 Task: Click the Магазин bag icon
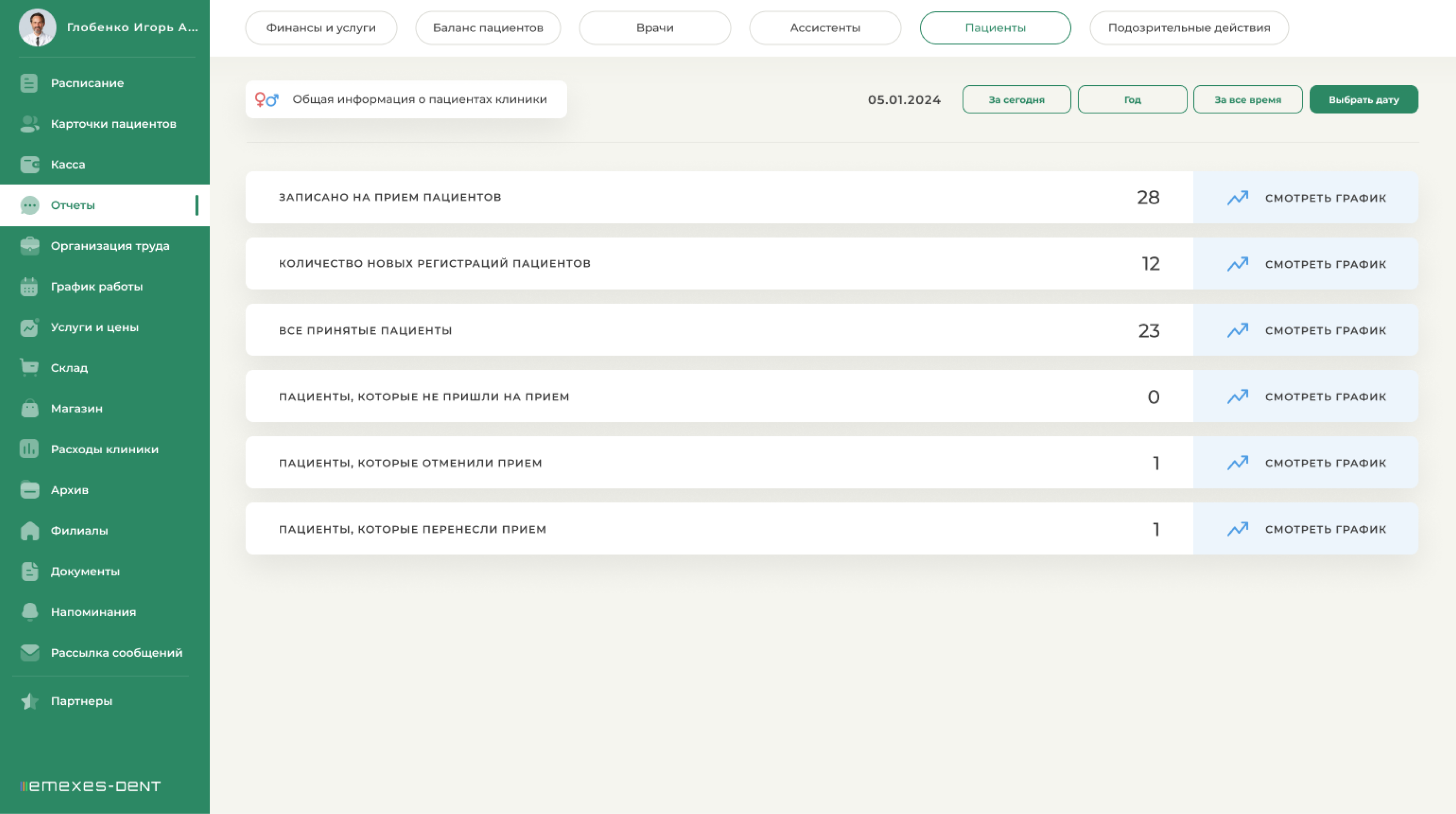30,409
